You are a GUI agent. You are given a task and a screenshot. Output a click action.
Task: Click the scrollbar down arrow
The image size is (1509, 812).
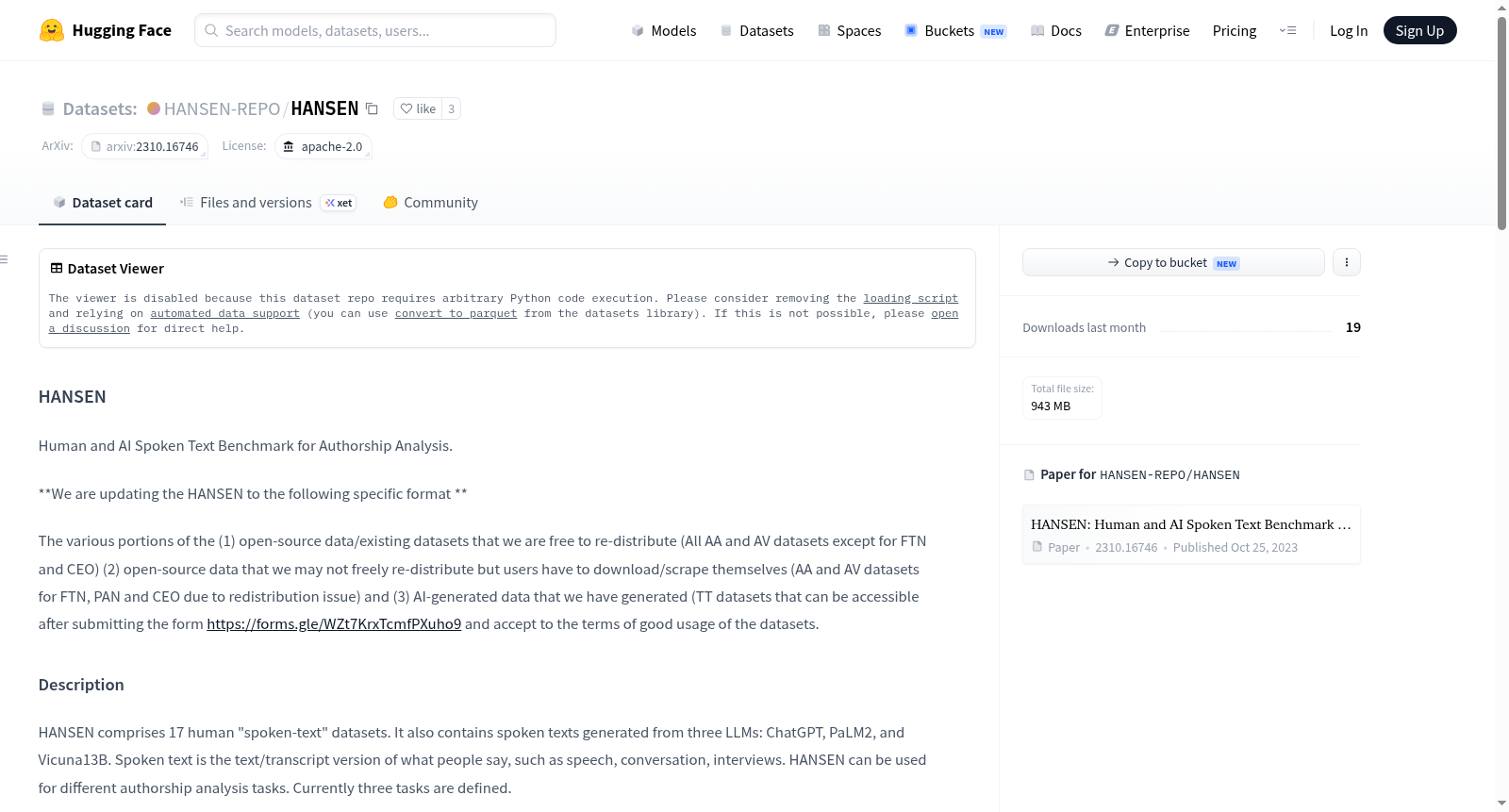1501,804
